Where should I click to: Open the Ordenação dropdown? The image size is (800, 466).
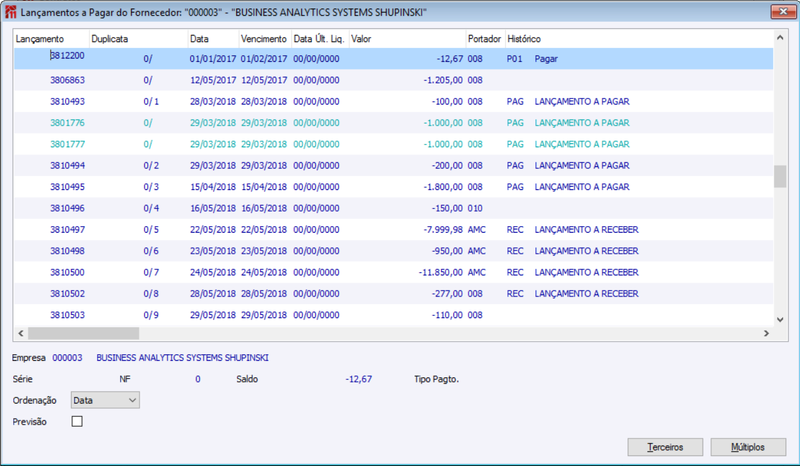click(105, 400)
